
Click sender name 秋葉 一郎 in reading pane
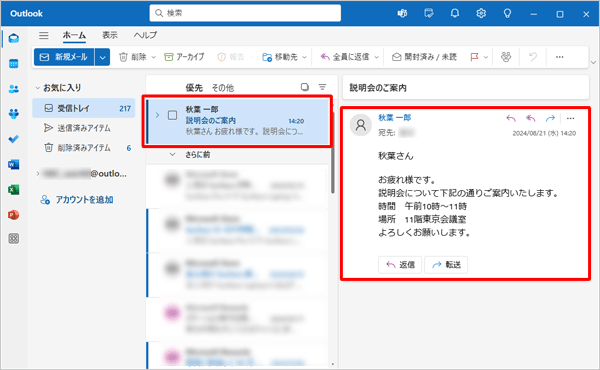[395, 118]
